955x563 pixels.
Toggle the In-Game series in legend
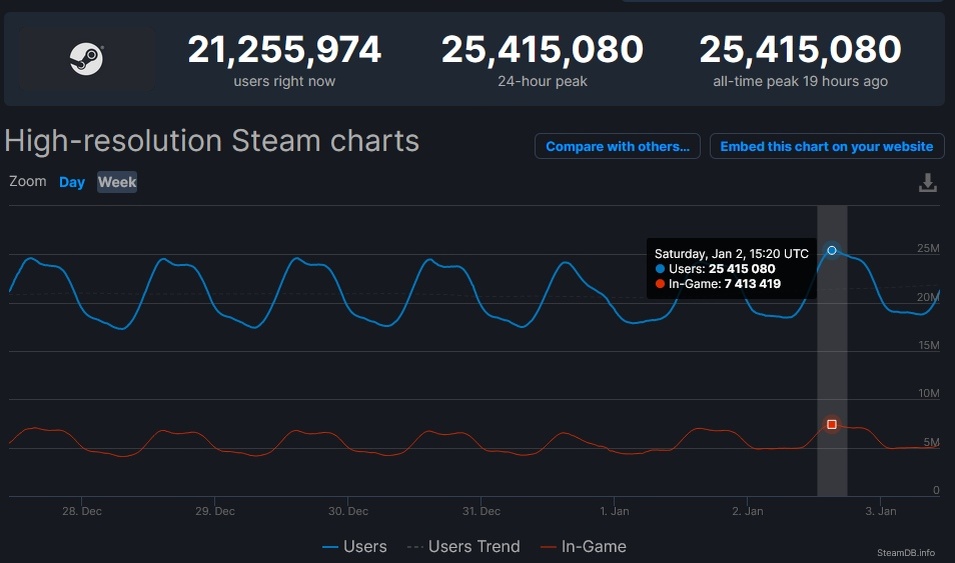click(x=583, y=547)
